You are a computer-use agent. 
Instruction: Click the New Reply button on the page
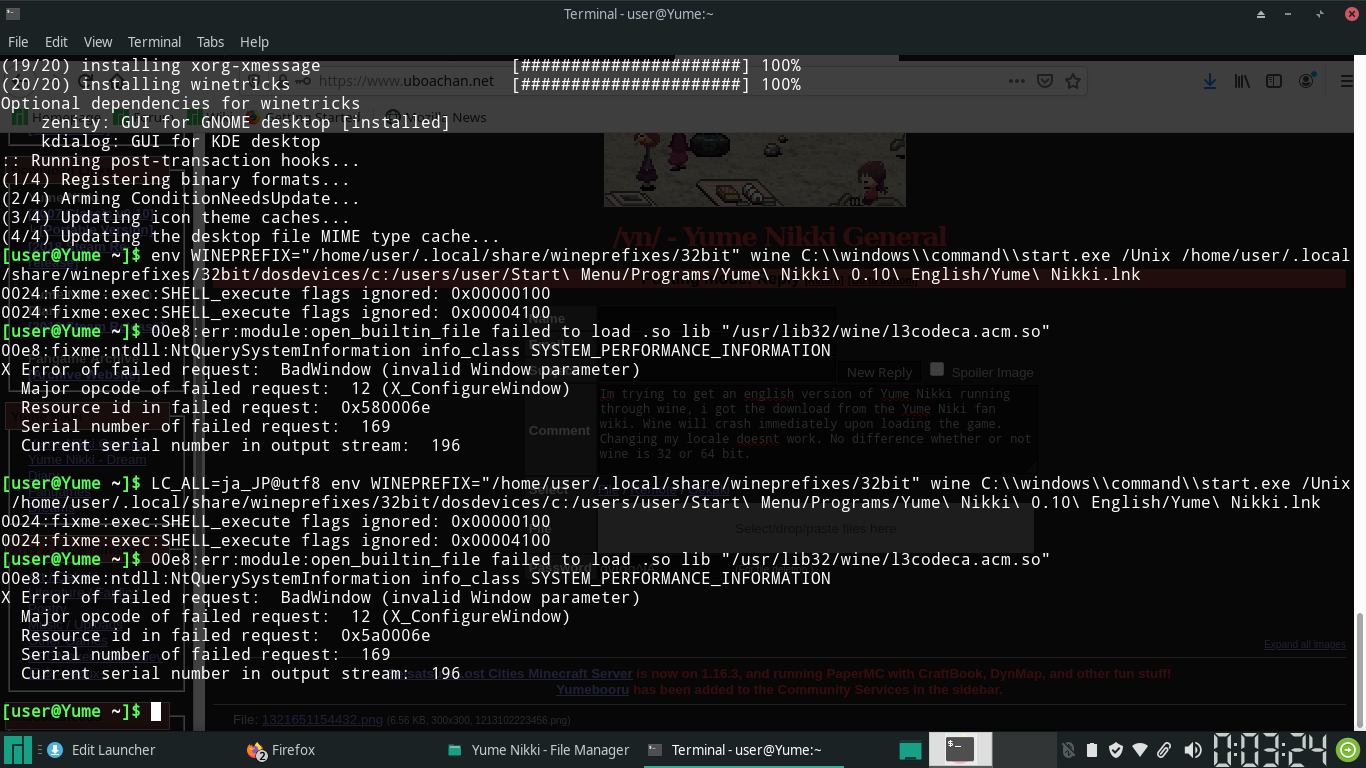pyautogui.click(x=879, y=372)
